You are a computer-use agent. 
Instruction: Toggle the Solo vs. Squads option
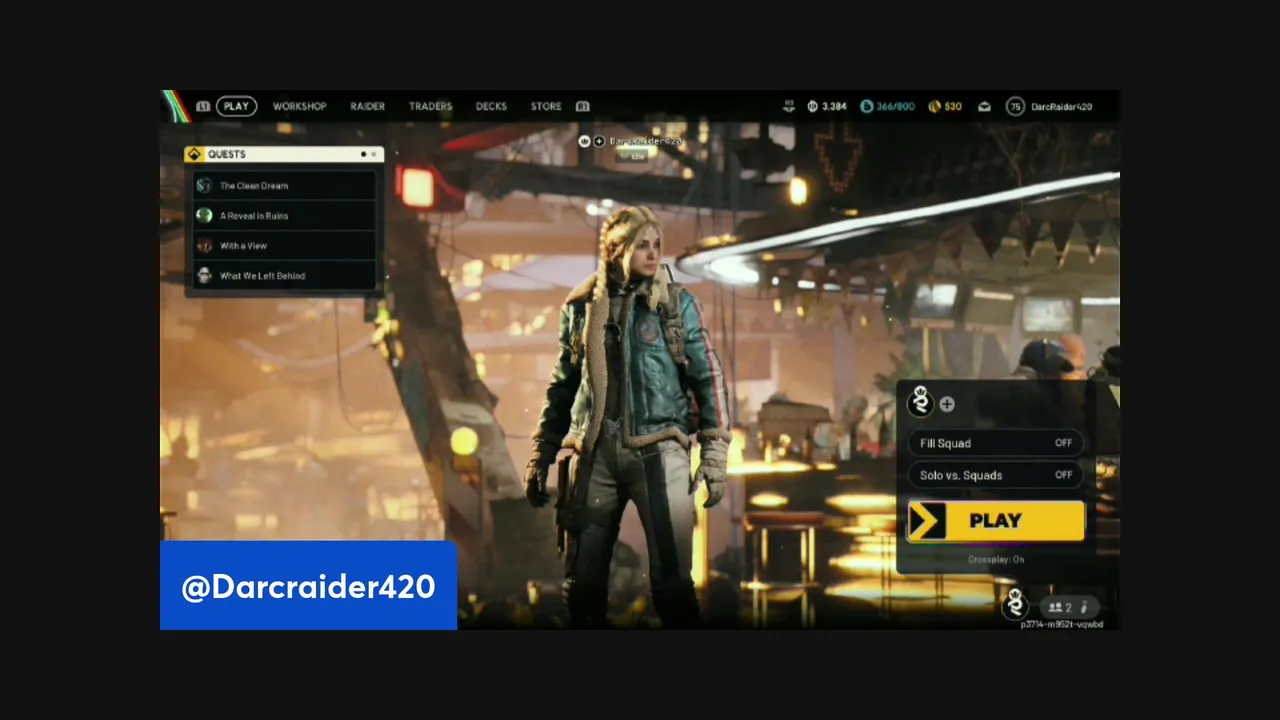point(995,475)
